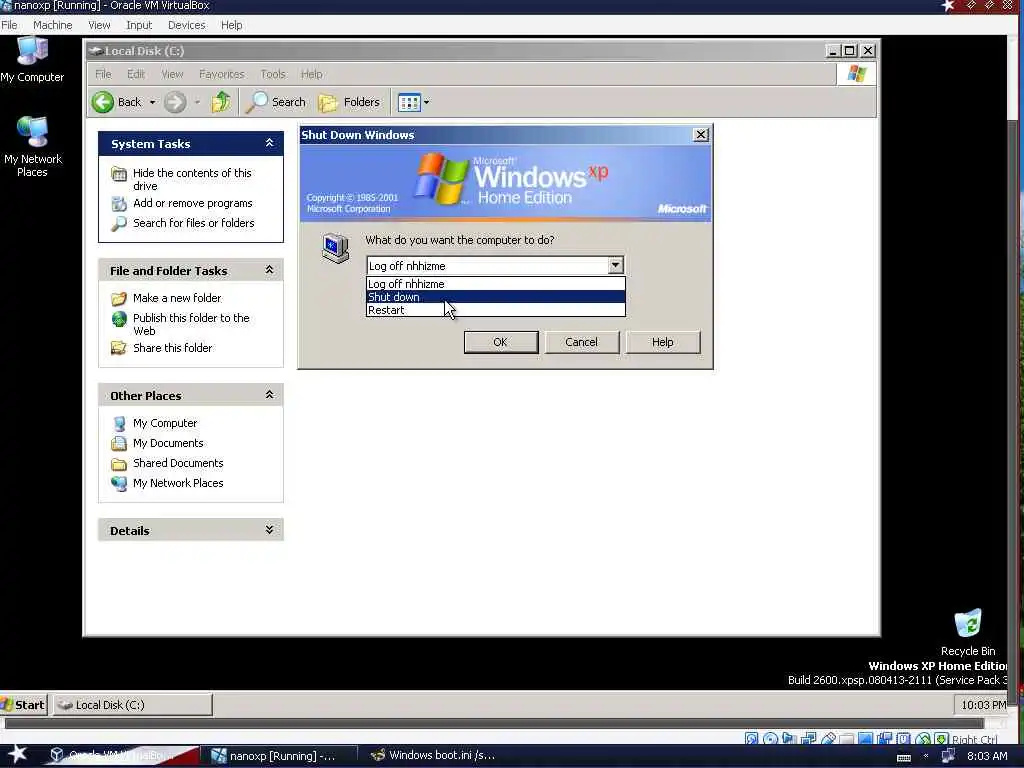This screenshot has height=768, width=1024.
Task: Switch to Windows boot.ini host taskbar item
Action: (432, 756)
